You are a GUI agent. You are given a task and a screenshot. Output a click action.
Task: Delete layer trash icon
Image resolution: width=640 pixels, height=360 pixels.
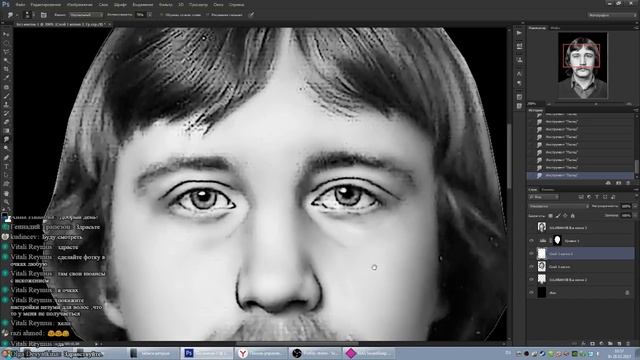628,344
